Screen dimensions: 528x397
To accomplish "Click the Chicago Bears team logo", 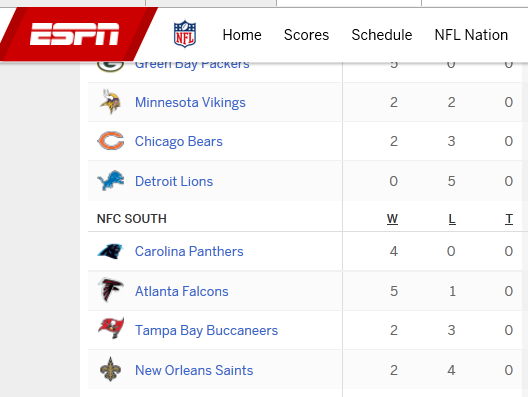I will click(110, 141).
